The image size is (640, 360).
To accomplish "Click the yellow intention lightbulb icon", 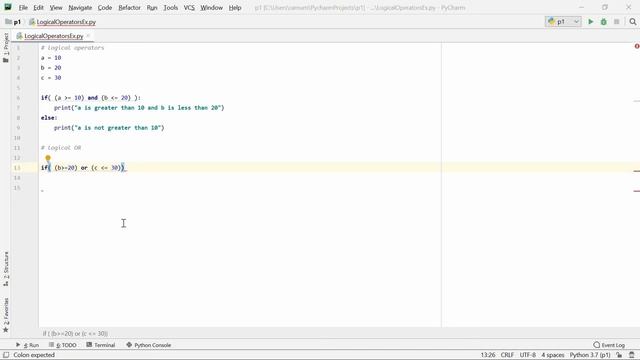I will 48,158.
